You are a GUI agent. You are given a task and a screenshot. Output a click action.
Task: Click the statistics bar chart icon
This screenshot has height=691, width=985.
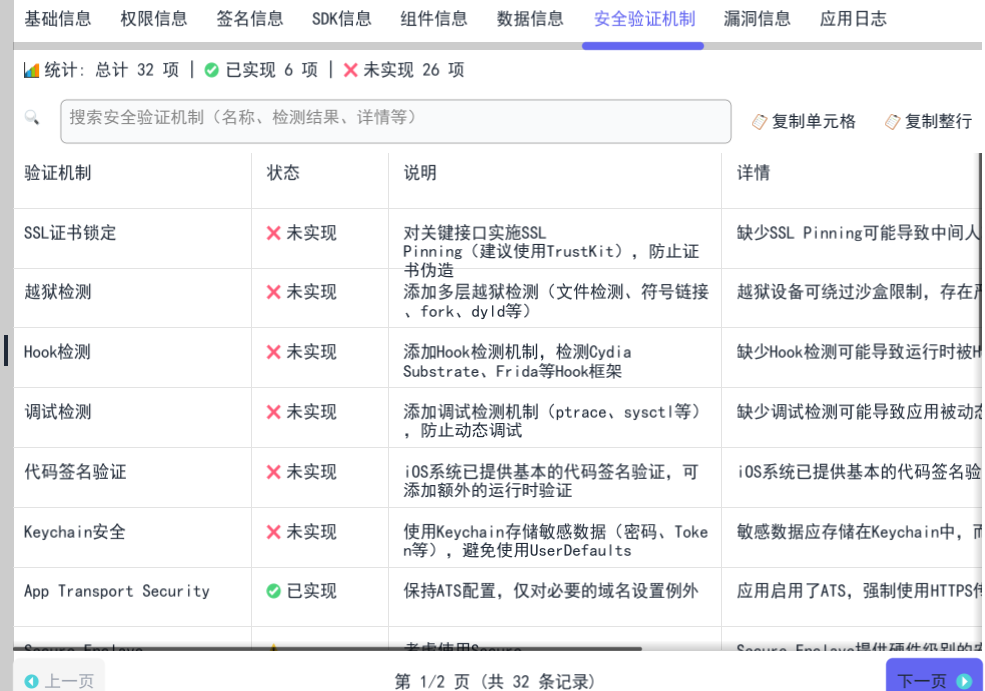click(x=31, y=70)
